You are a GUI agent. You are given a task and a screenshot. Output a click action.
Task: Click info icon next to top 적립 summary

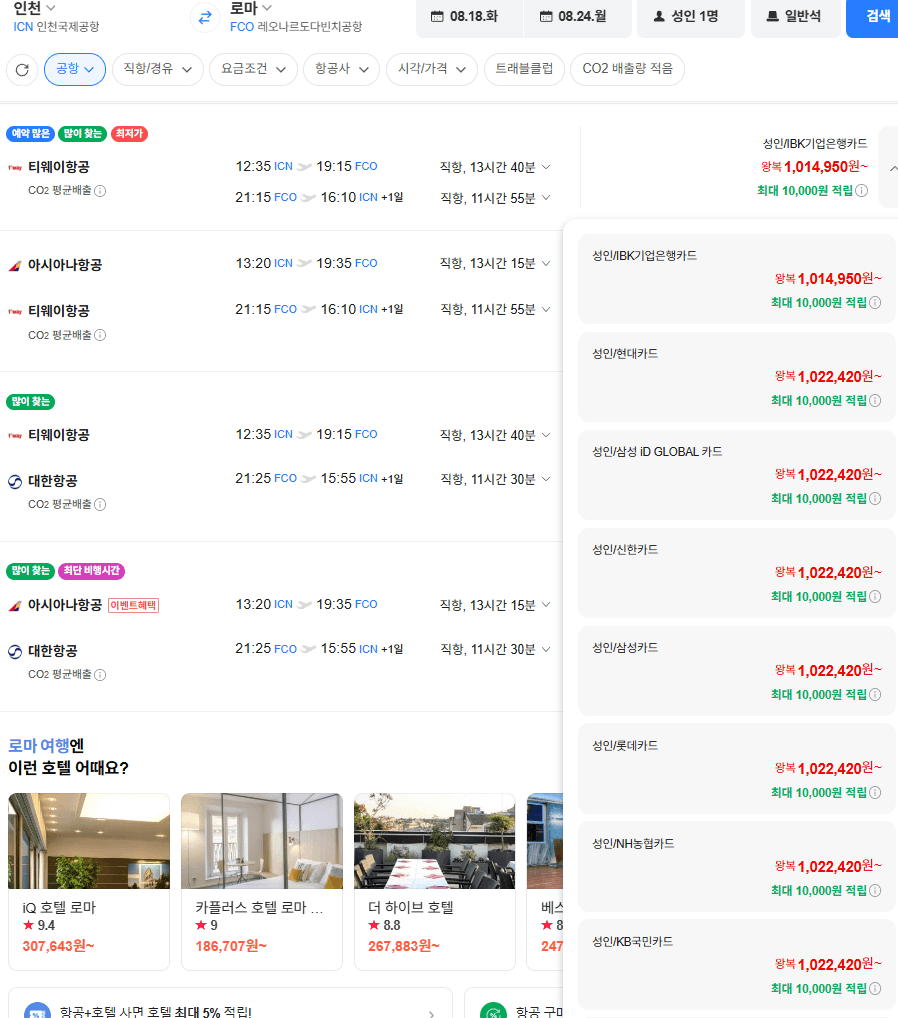862,191
